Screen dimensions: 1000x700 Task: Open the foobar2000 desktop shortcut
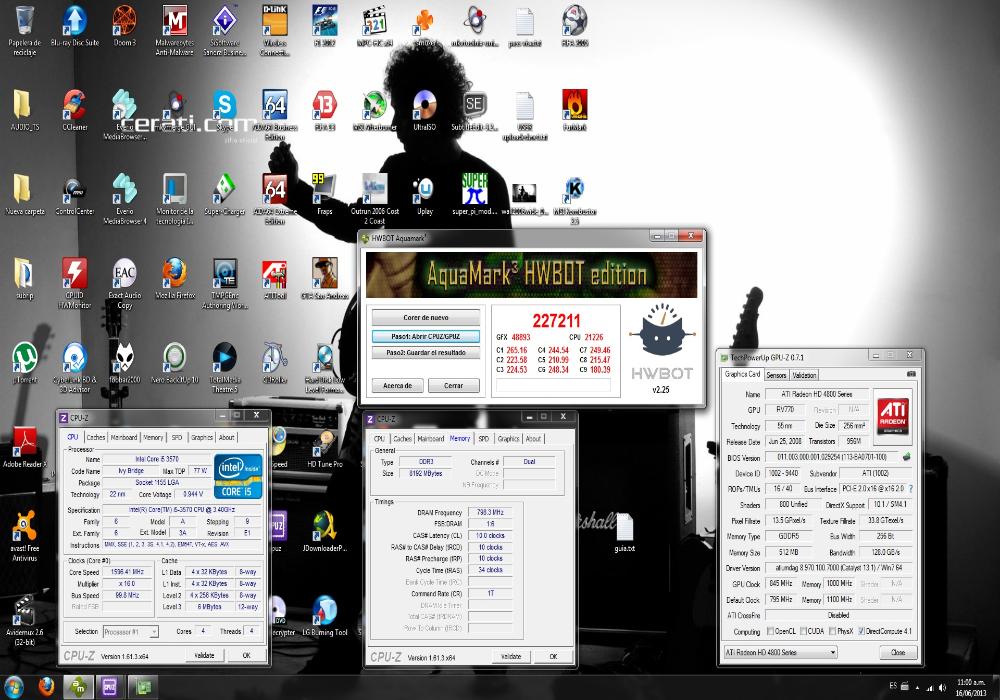coord(124,363)
